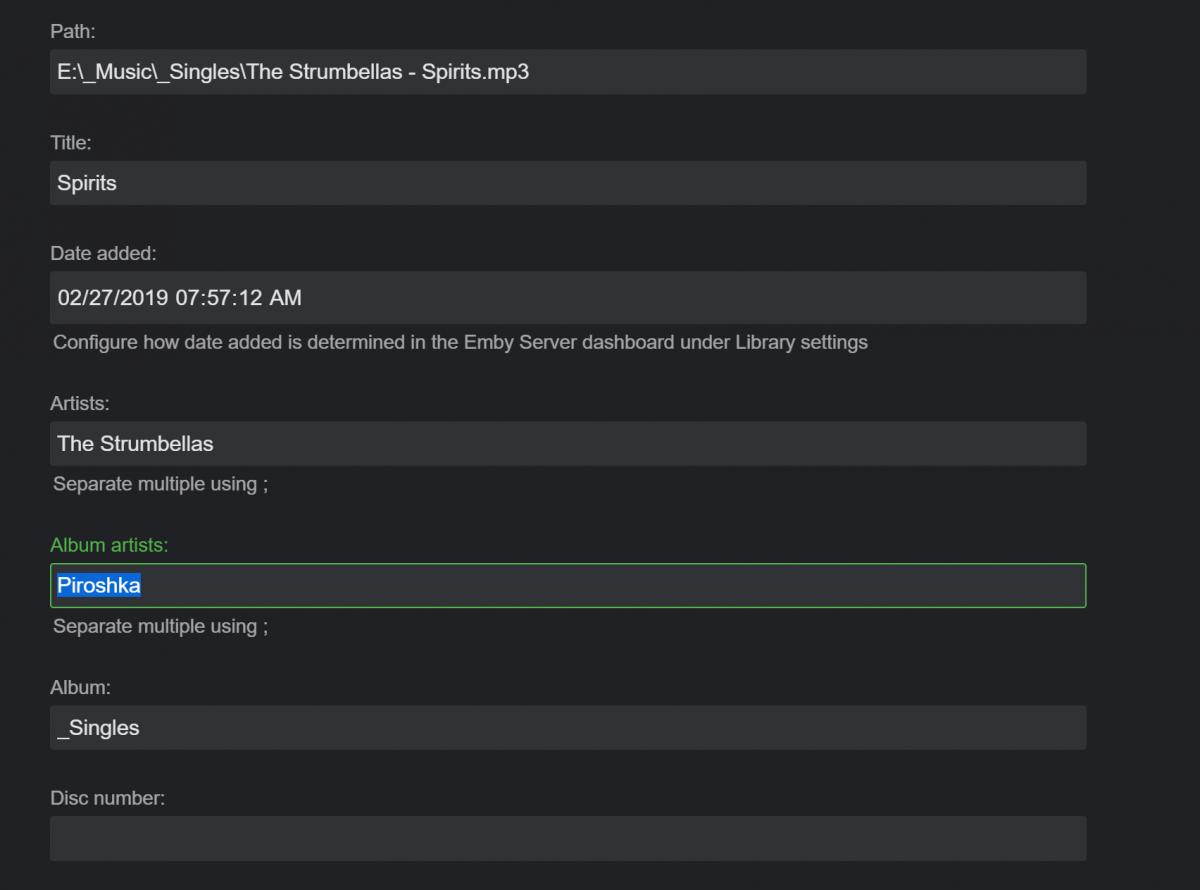Screen dimensions: 1200x890
Task: Click the "Title:" label
Action: [x=71, y=143]
